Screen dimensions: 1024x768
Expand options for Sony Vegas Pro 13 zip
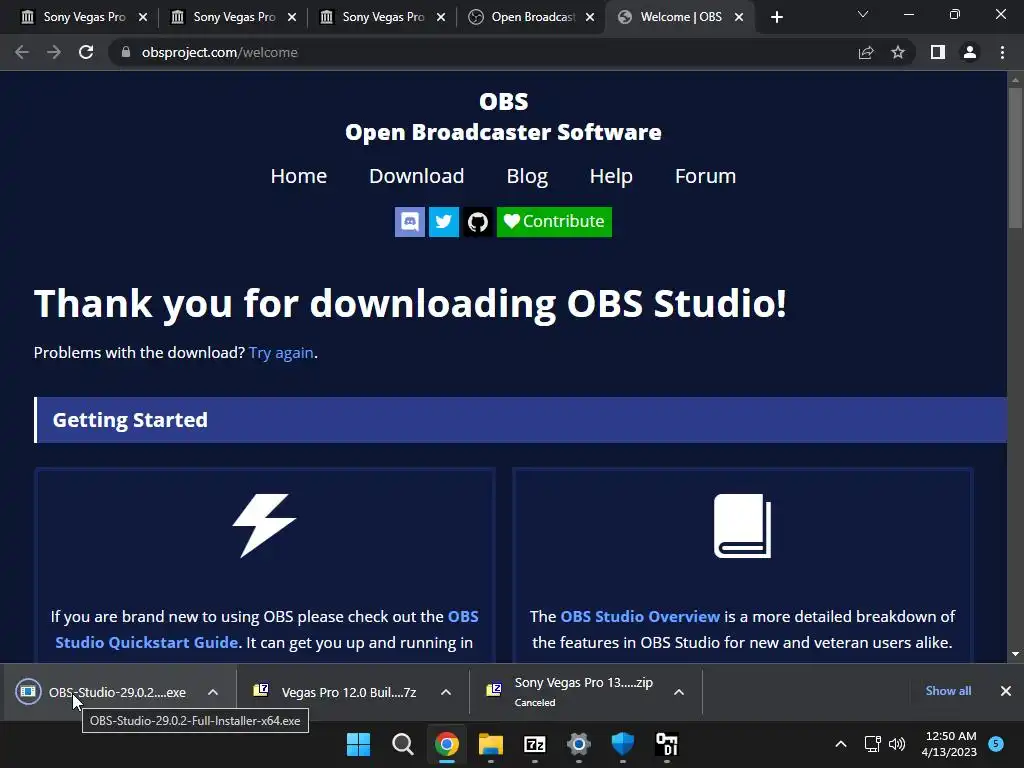tap(679, 692)
